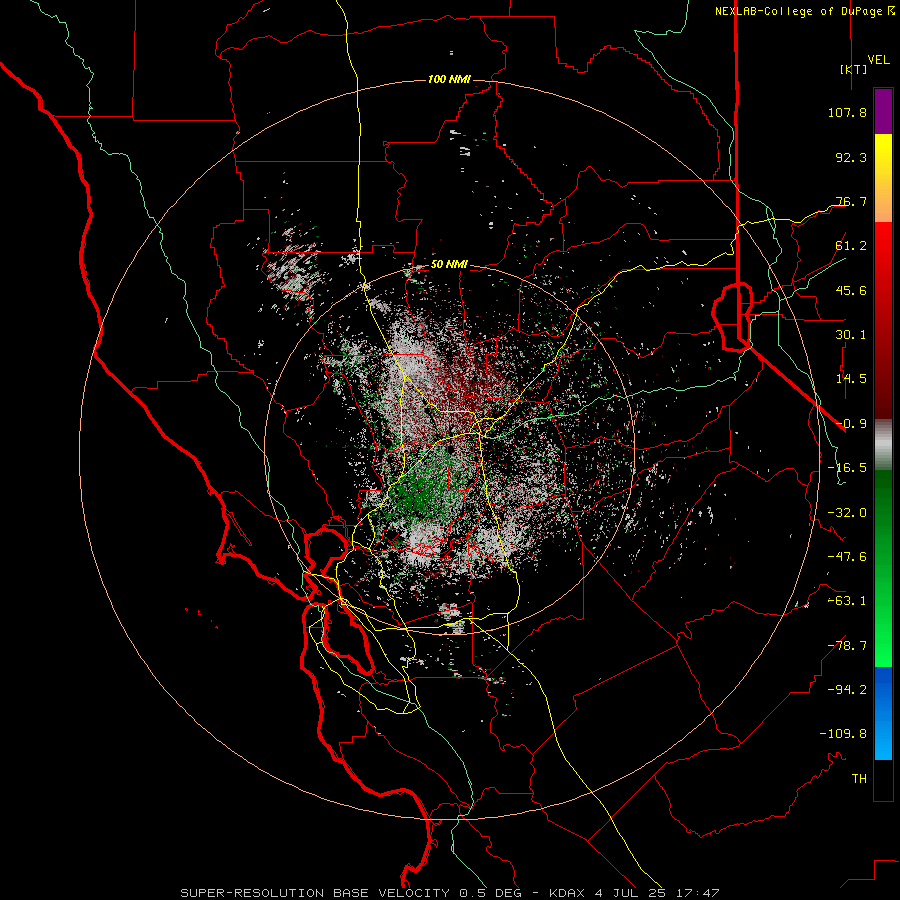Image resolution: width=900 pixels, height=900 pixels.
Task: Click the -109.8 velocity scale value
Action: point(843,734)
